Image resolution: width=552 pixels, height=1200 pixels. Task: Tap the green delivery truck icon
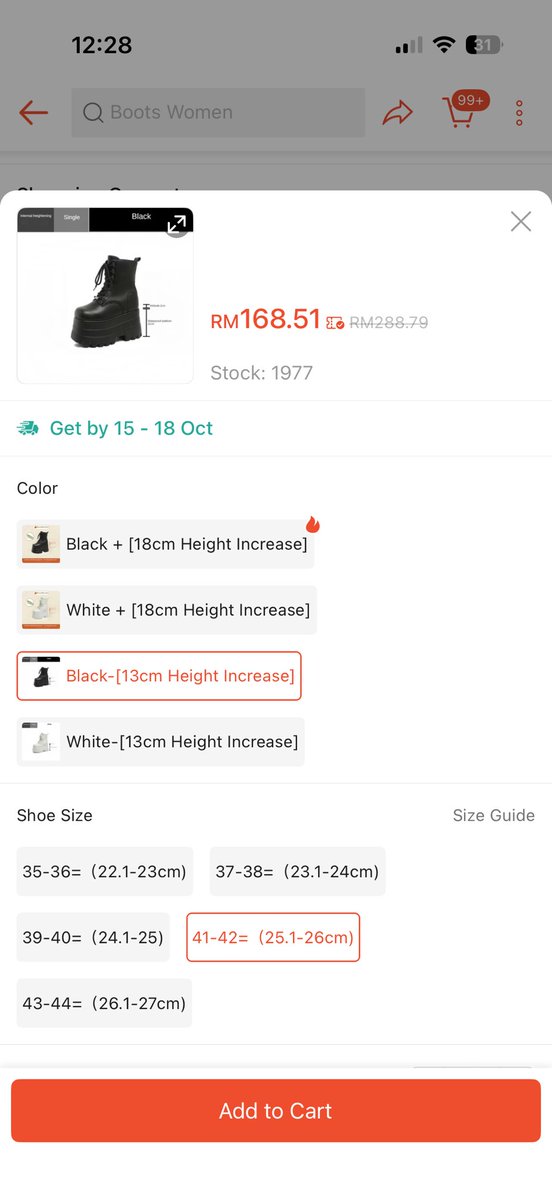(x=28, y=428)
